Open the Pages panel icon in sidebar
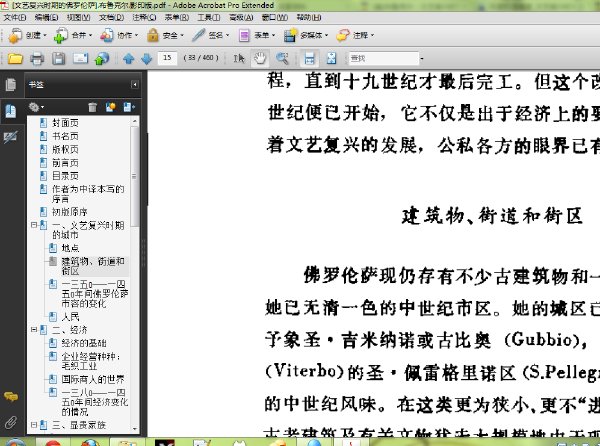The width and height of the screenshot is (600, 446). [x=11, y=85]
